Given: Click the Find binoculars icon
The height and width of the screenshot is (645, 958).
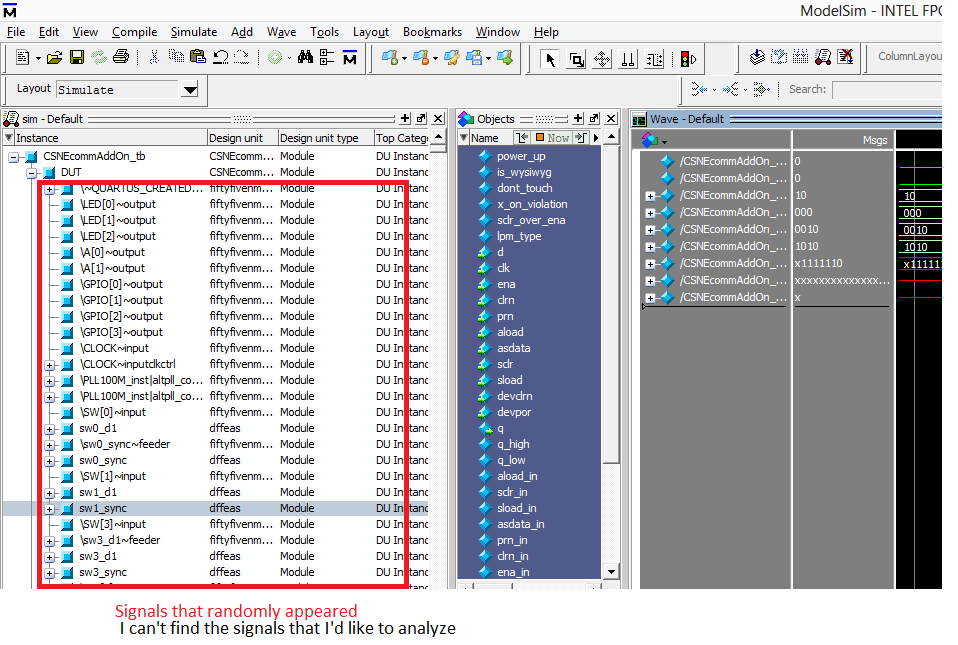Looking at the screenshot, I should (305, 57).
